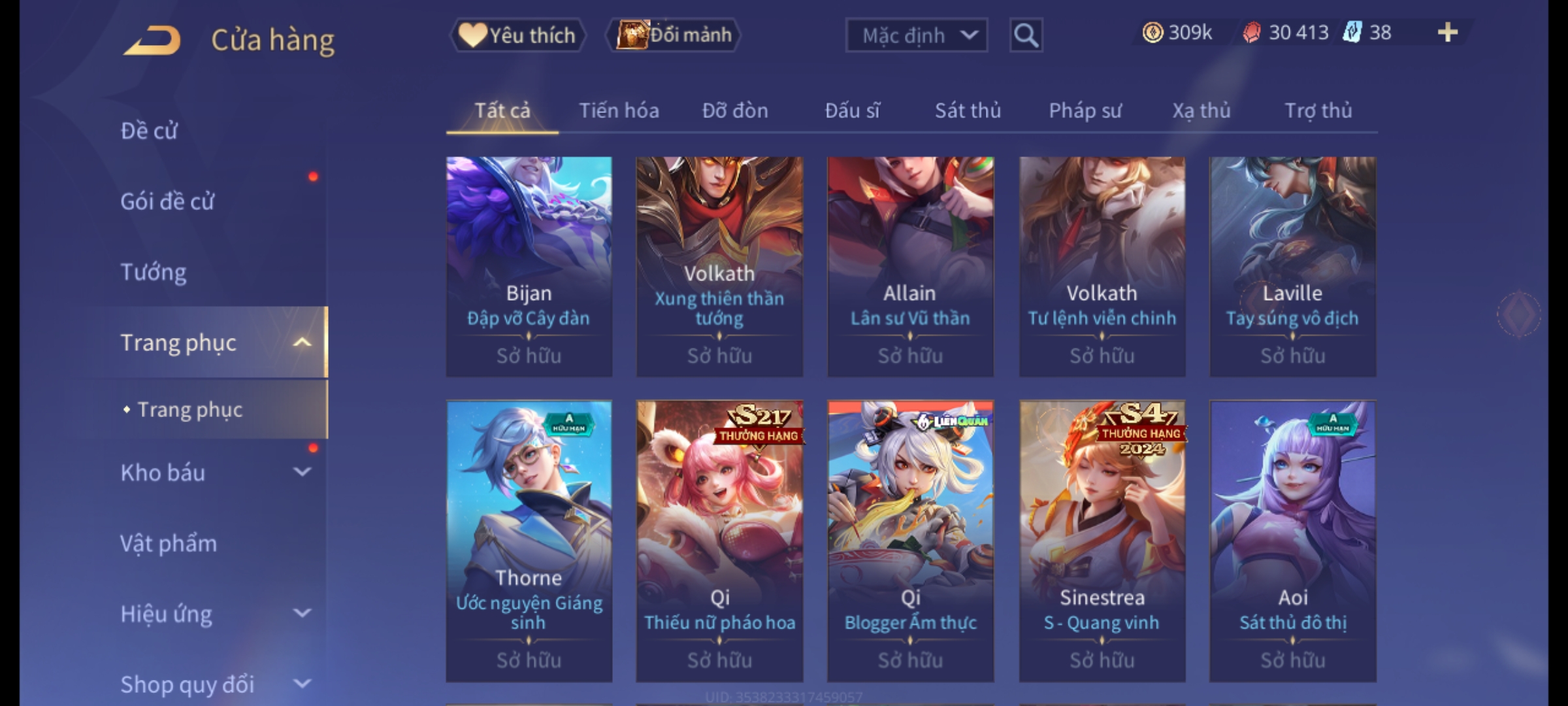Viewport: 1568px width, 706px height.
Task: Select Qi Blogger Ẩm thực skin card
Action: coord(910,541)
